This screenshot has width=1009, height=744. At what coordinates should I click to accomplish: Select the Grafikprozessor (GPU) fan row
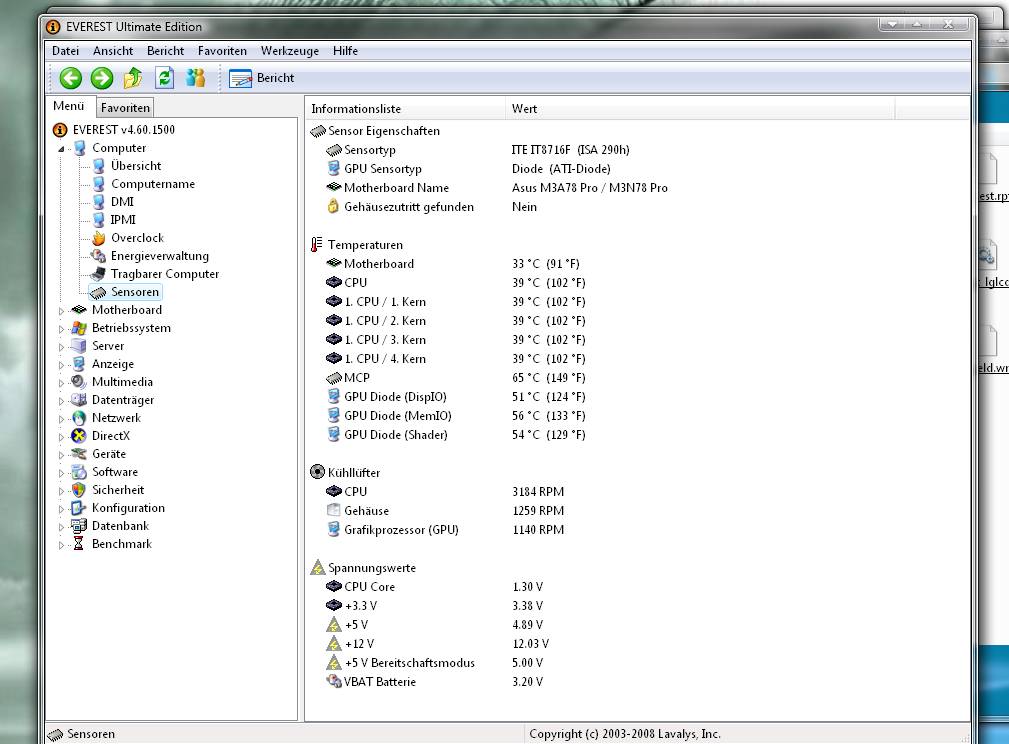point(637,530)
